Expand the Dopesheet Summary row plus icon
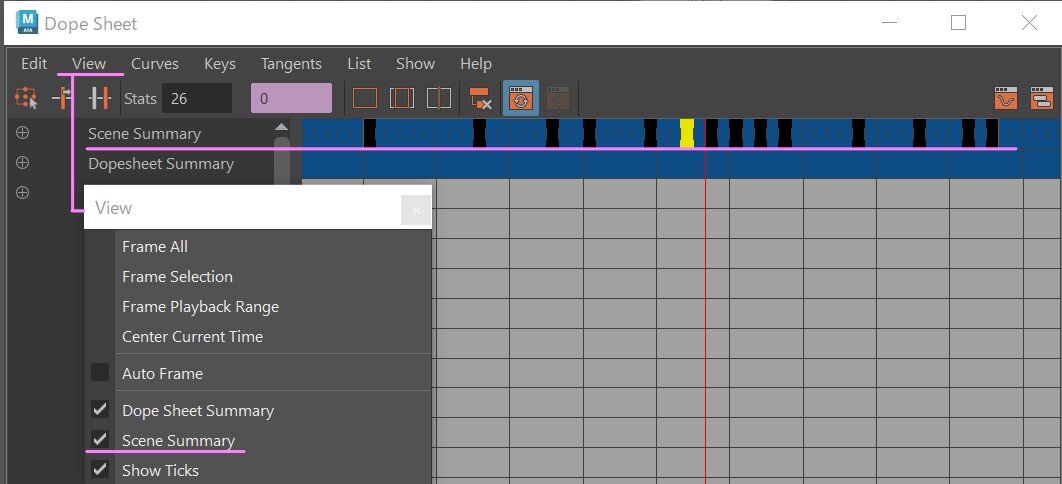1062x484 pixels. tap(22, 163)
